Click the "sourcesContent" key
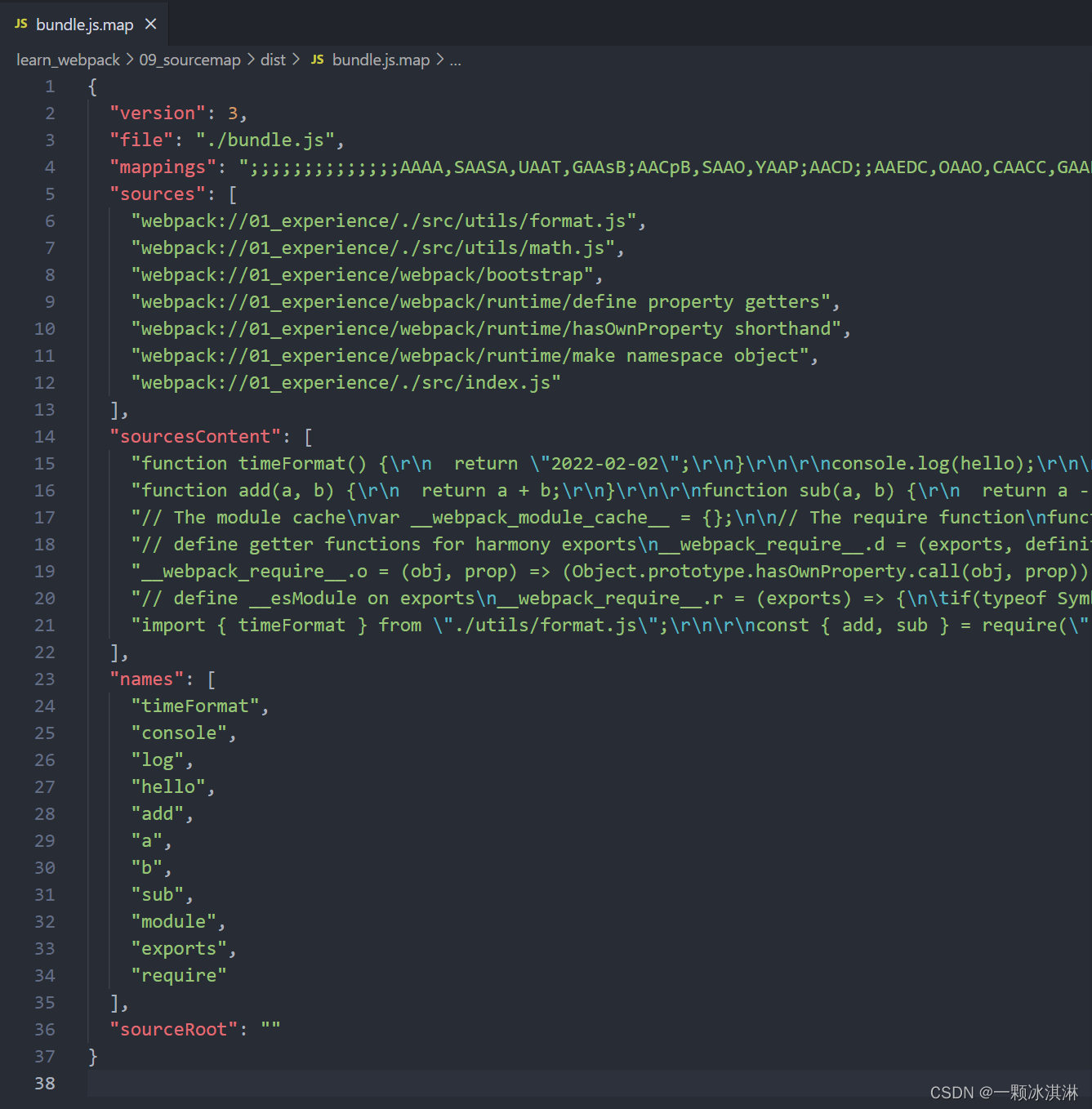Viewport: 1092px width, 1109px height. (195, 437)
